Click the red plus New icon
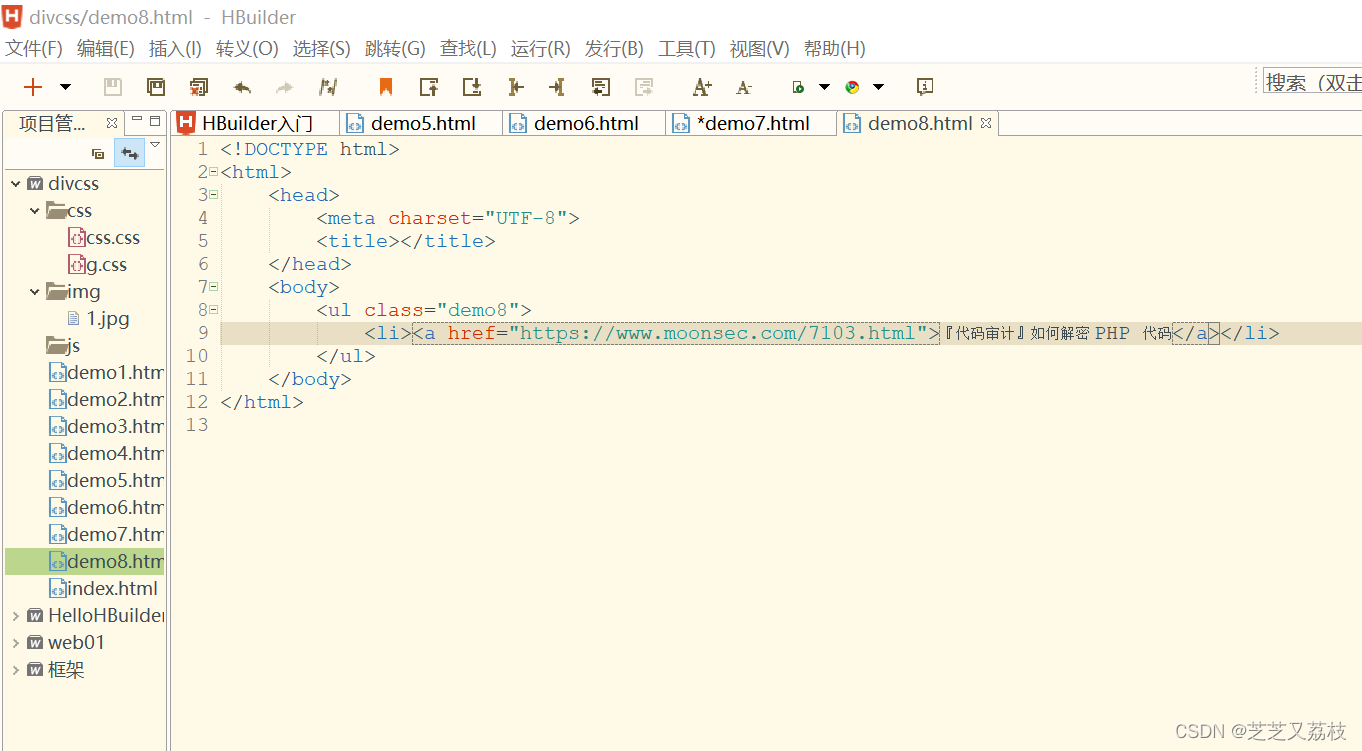 tap(33, 87)
